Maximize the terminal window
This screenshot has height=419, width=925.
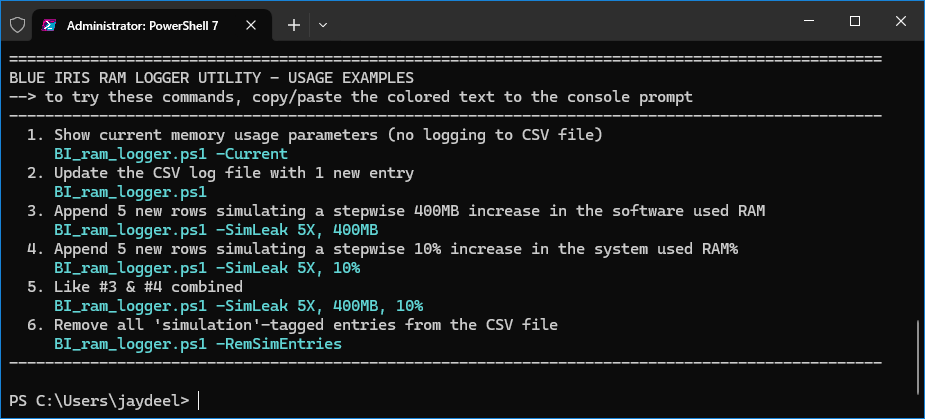[855, 21]
